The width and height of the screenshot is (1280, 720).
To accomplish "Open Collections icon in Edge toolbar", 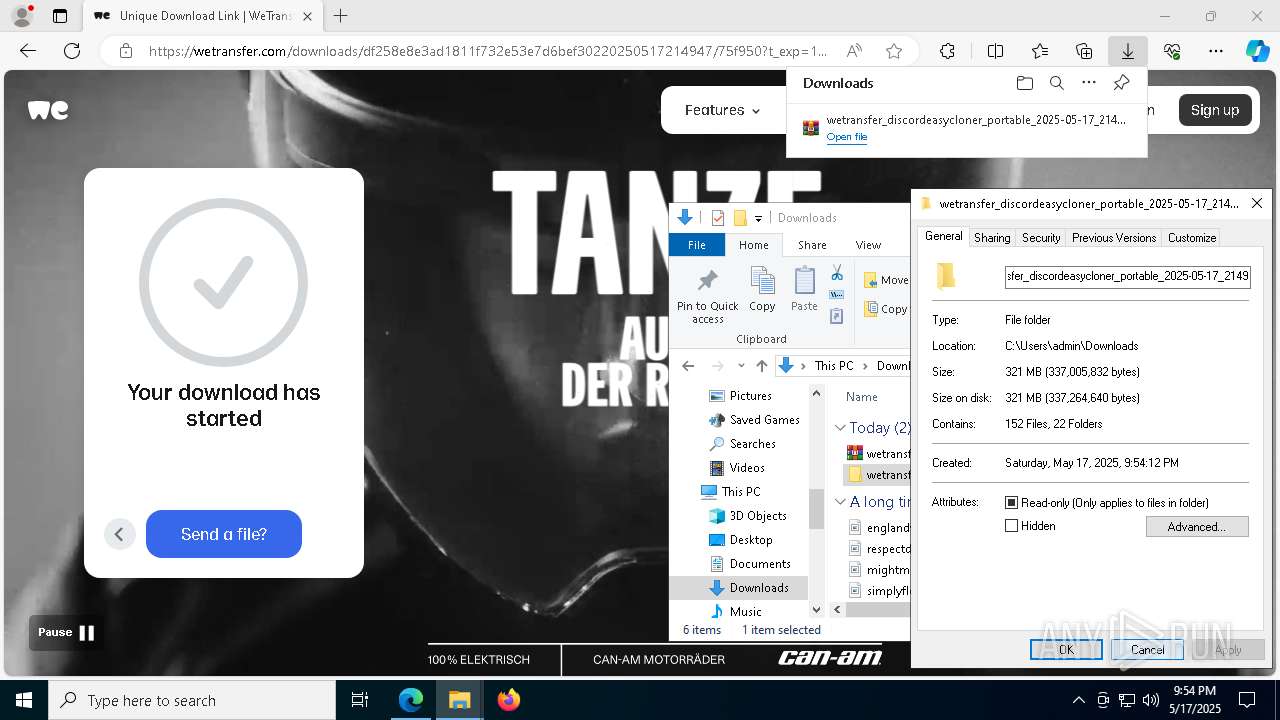I will (x=1084, y=51).
